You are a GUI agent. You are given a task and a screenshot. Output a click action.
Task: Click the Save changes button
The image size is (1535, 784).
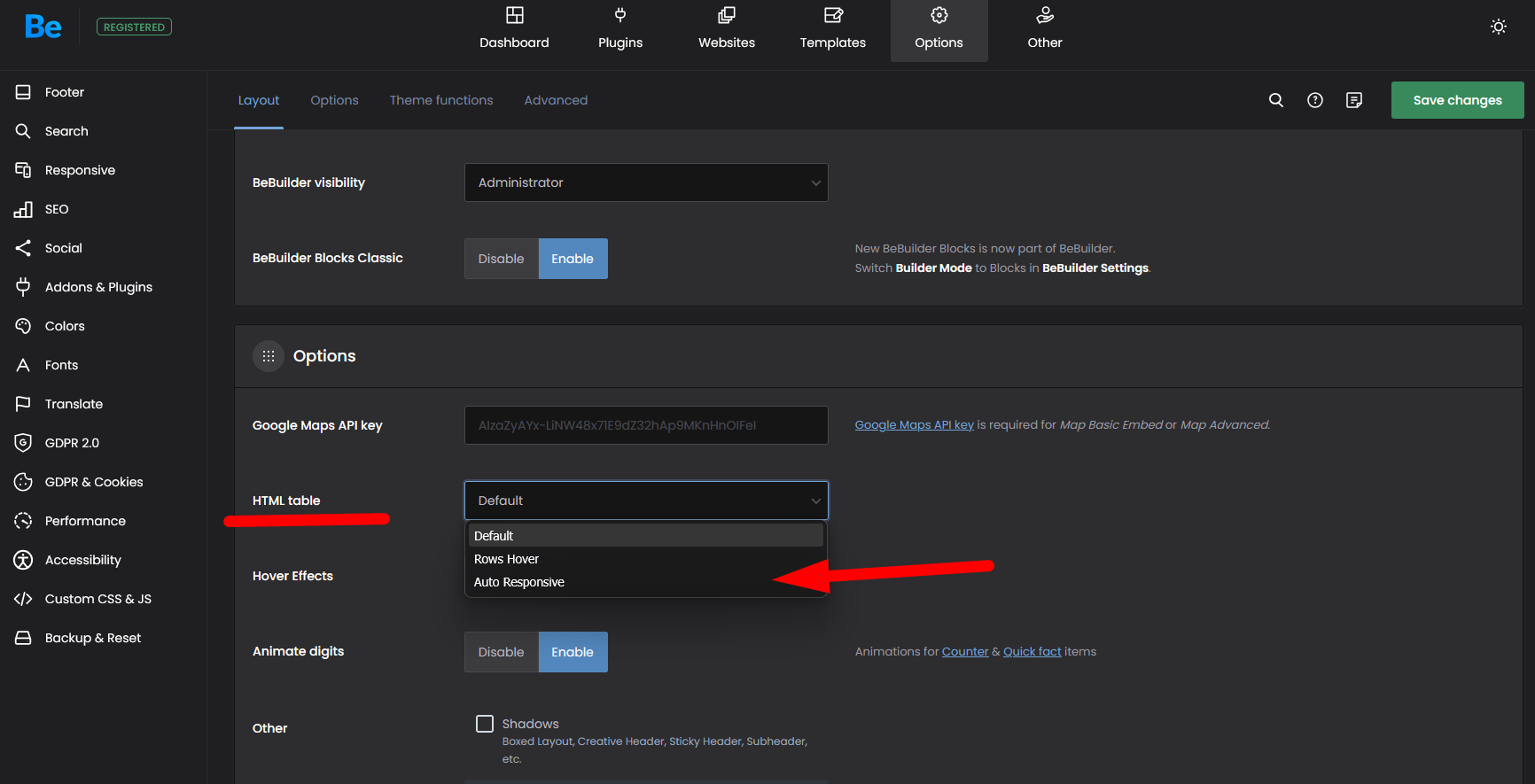pyautogui.click(x=1456, y=100)
